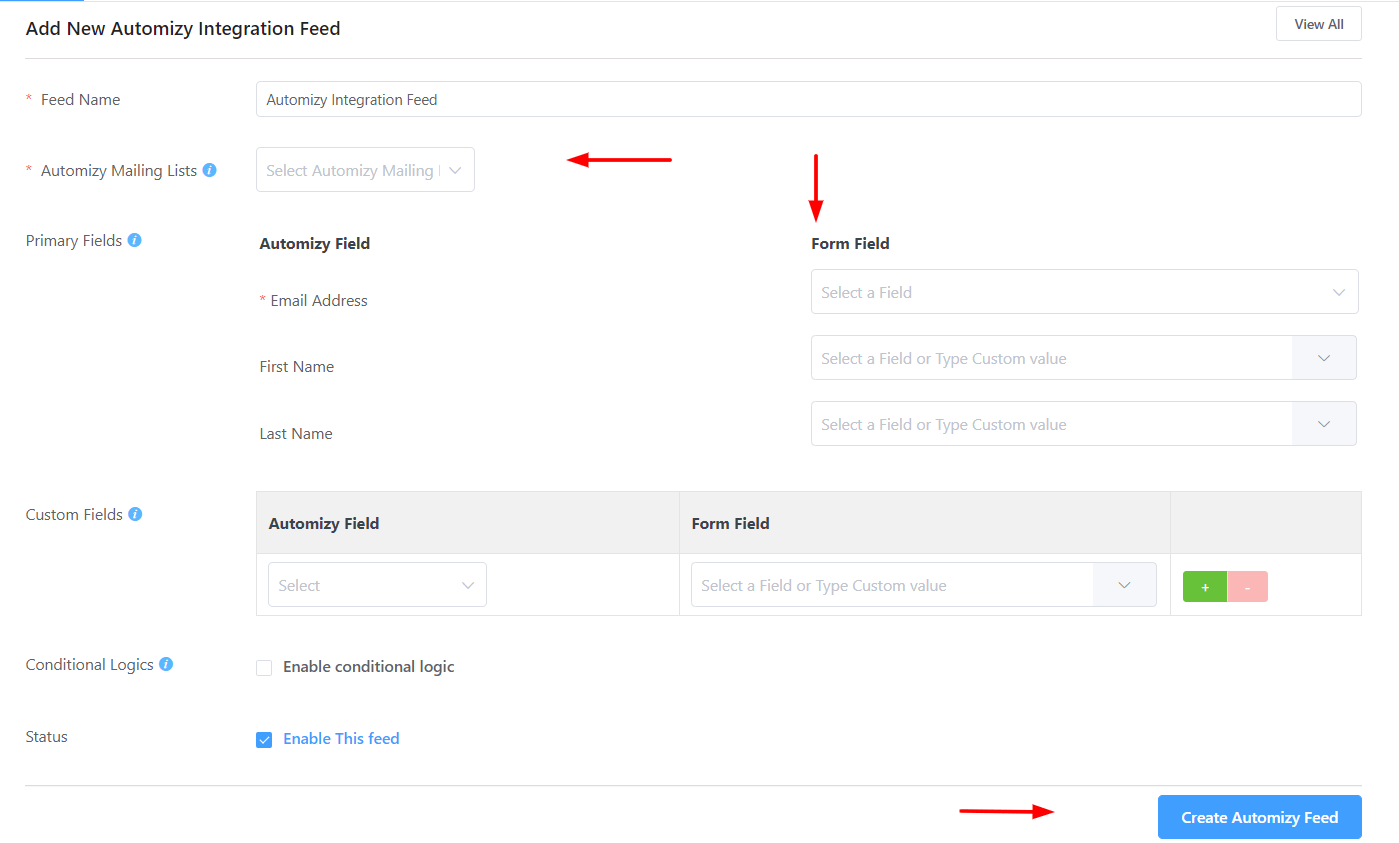Click info icon beside Custom Fields label
Viewport: 1399px width, 843px height.
click(x=135, y=514)
